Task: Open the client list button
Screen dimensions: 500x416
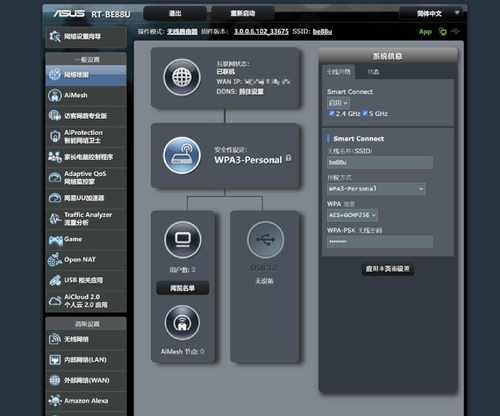Action: pos(183,288)
